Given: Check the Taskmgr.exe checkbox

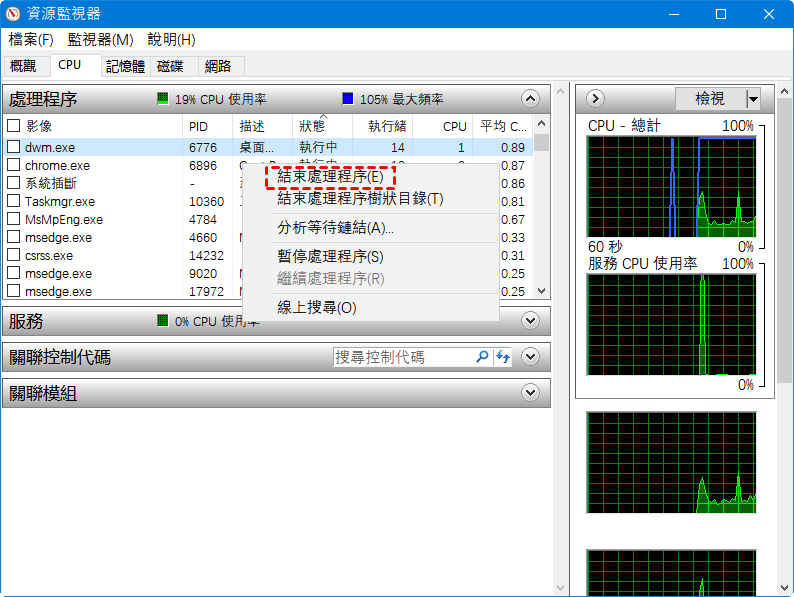Looking at the screenshot, I should pos(14,201).
